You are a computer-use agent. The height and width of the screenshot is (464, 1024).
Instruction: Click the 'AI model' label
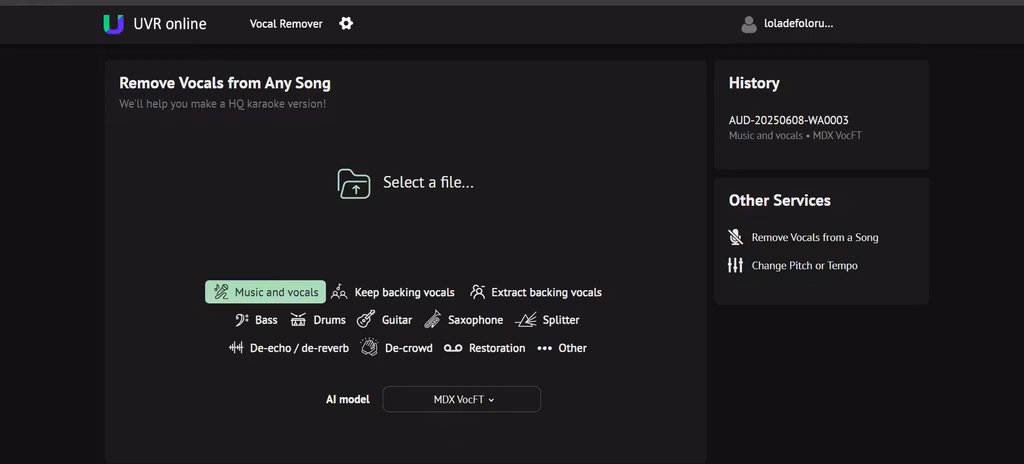[x=348, y=399]
